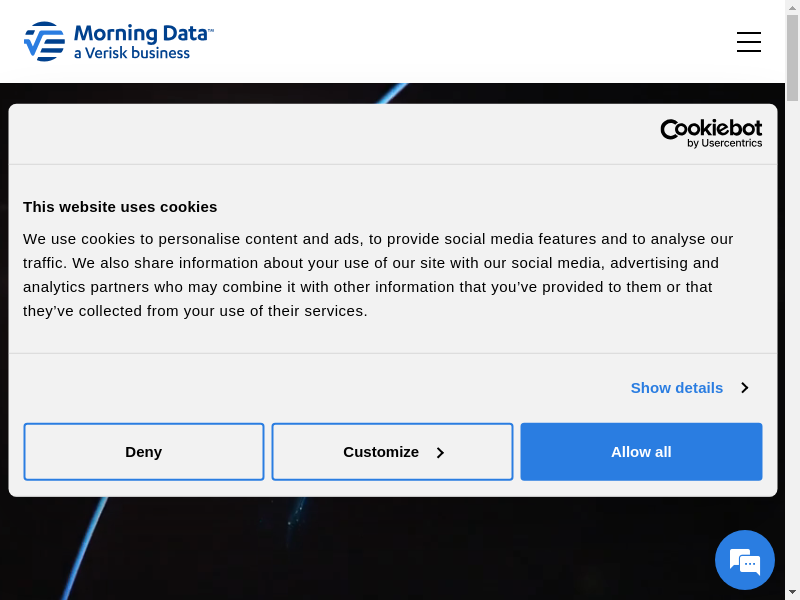This screenshot has height=600, width=800.
Task: Open the live chat bubble
Action: tap(745, 560)
